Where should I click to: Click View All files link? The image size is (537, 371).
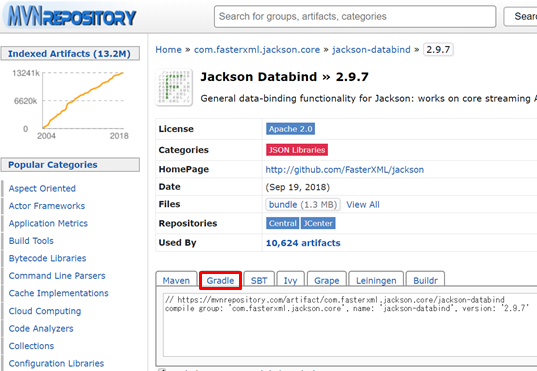tap(363, 205)
